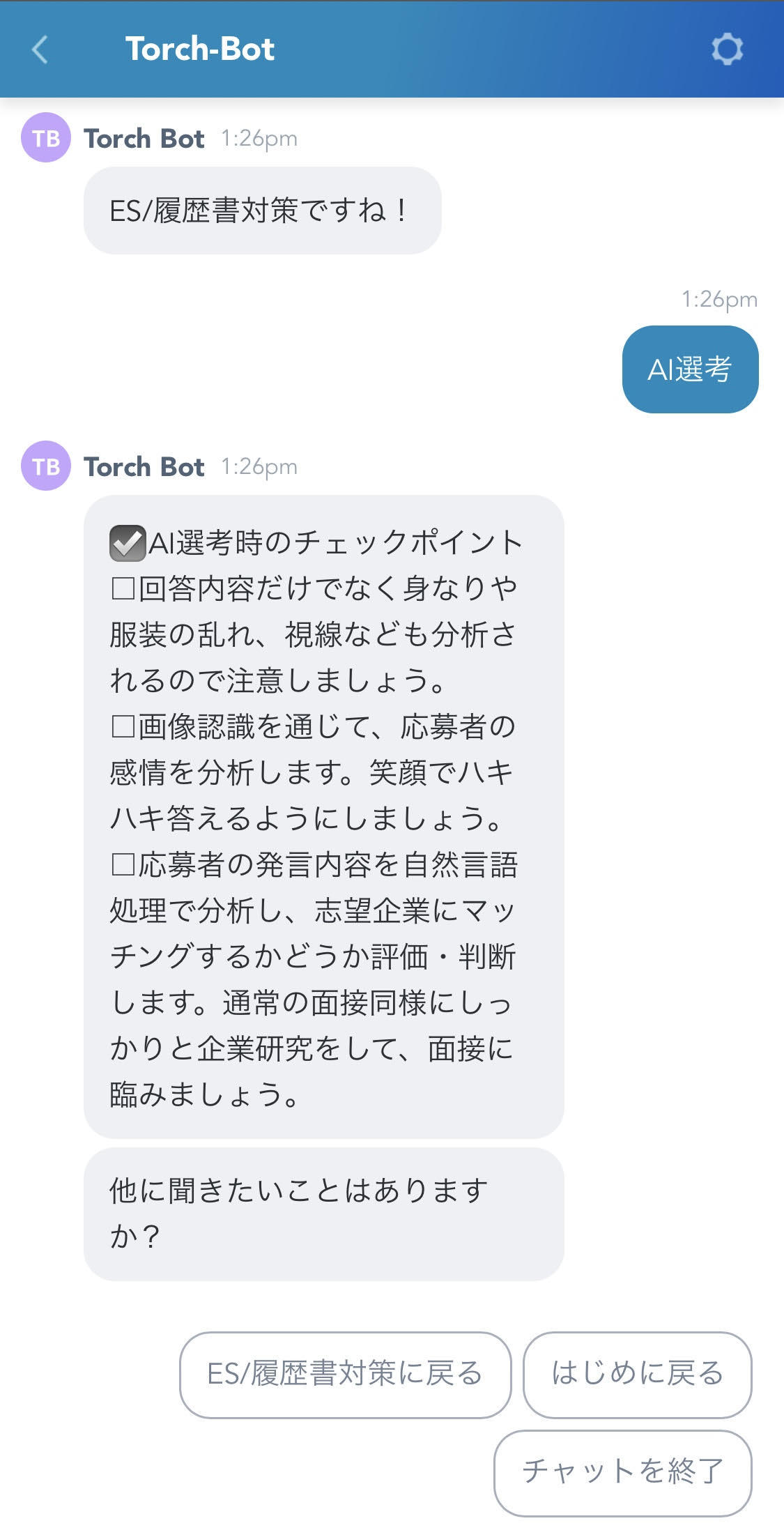
Task: Click the 1:26pm timestamp above AI選考
Action: [x=719, y=300]
